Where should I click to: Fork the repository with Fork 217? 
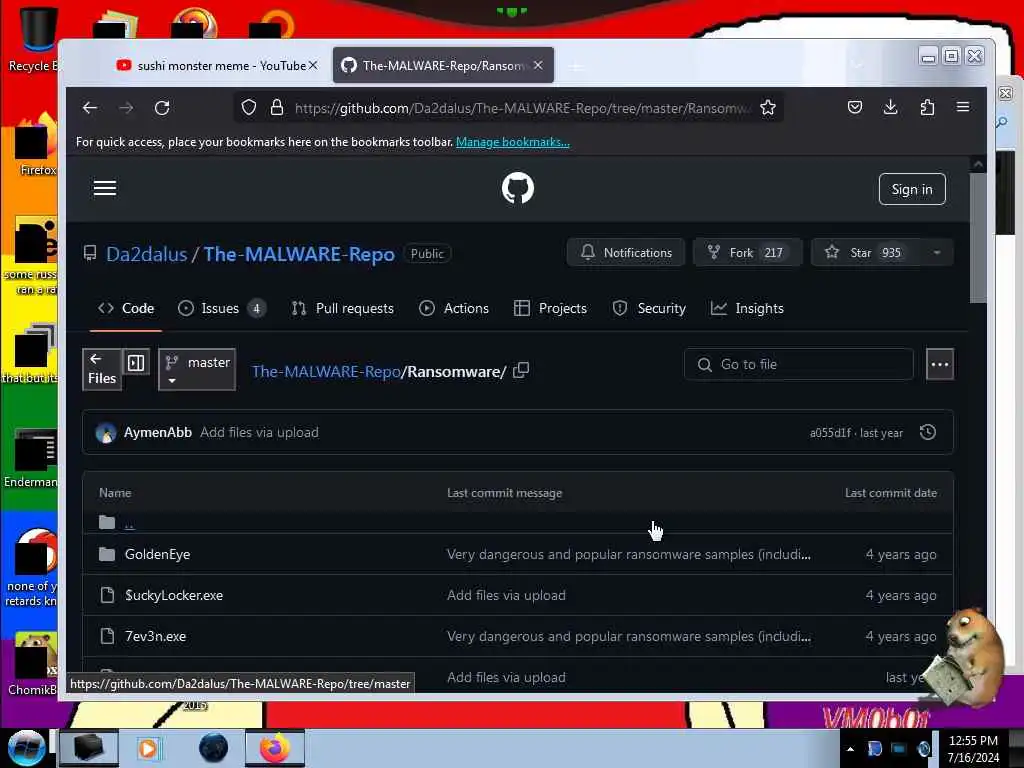point(746,253)
